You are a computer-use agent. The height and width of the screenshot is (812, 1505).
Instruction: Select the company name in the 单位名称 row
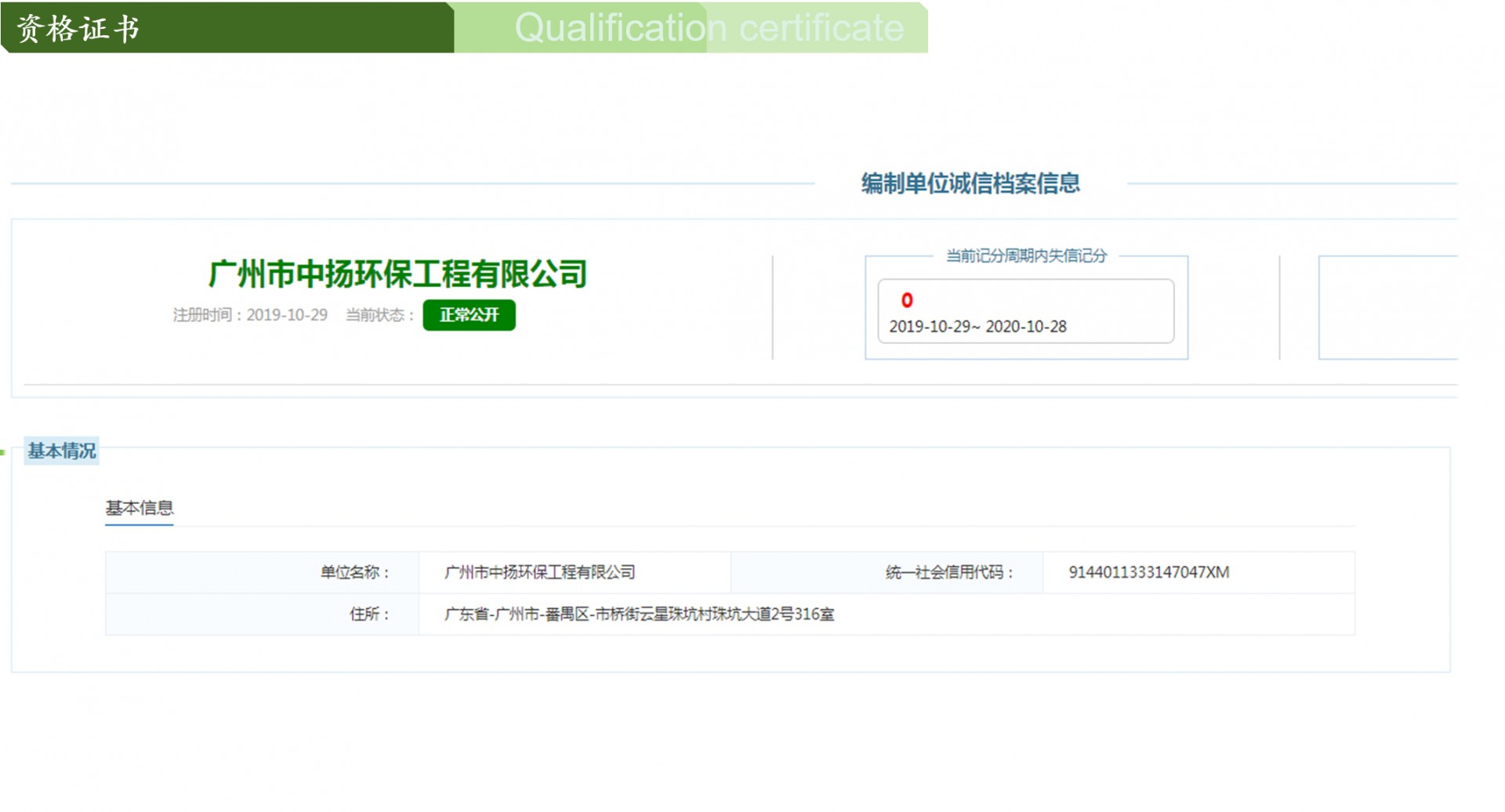pyautogui.click(x=539, y=572)
